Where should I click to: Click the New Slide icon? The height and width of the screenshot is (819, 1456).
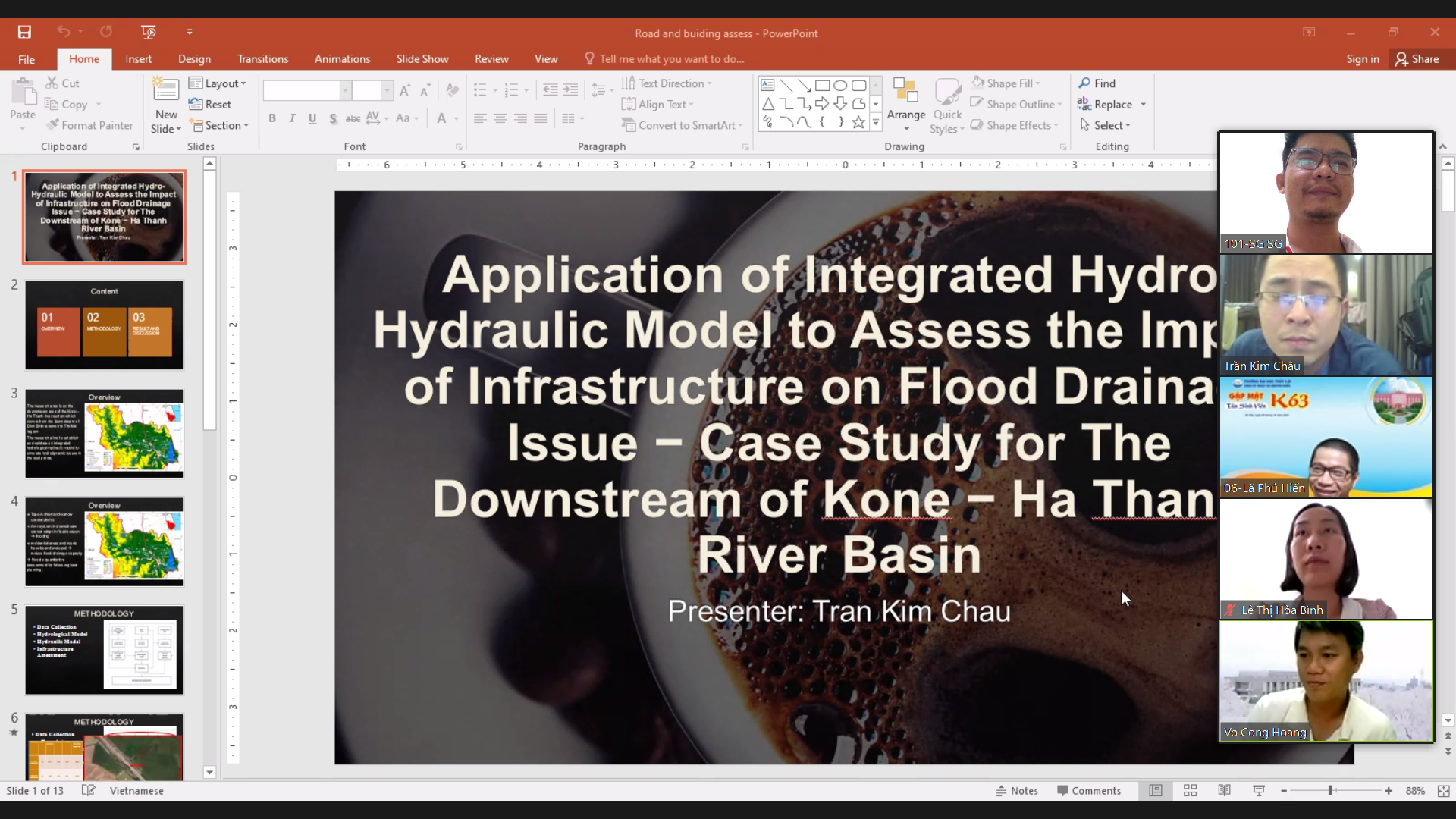pyautogui.click(x=166, y=90)
